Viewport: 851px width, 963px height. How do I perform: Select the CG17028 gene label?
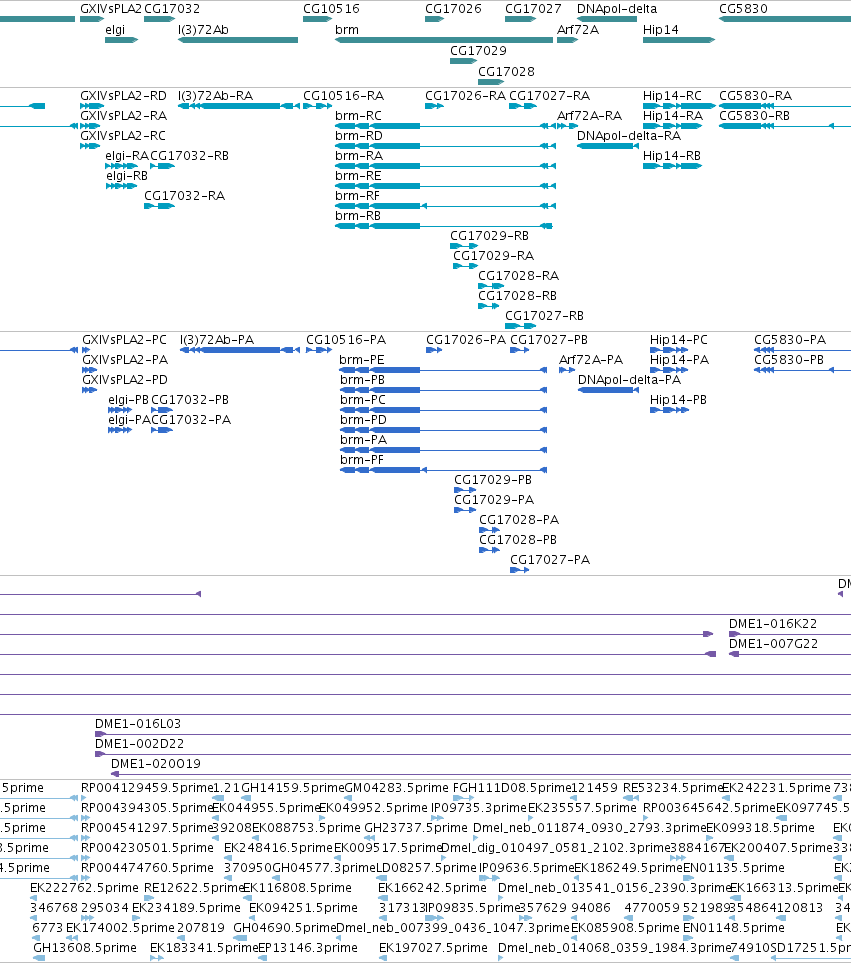tap(507, 71)
